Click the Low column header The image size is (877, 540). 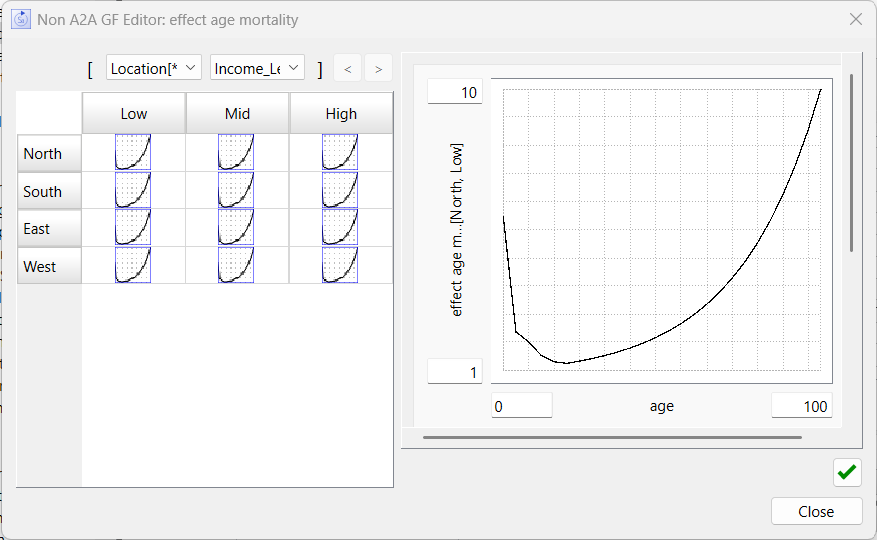pos(134,114)
